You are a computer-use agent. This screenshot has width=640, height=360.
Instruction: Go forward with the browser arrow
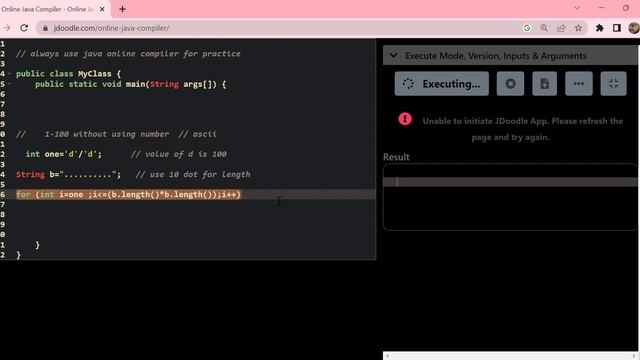[7, 28]
